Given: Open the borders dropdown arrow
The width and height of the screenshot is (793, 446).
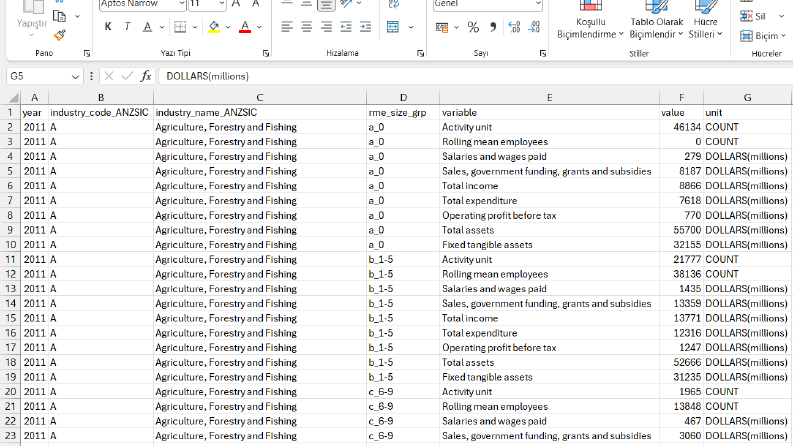Looking at the screenshot, I should 195,27.
